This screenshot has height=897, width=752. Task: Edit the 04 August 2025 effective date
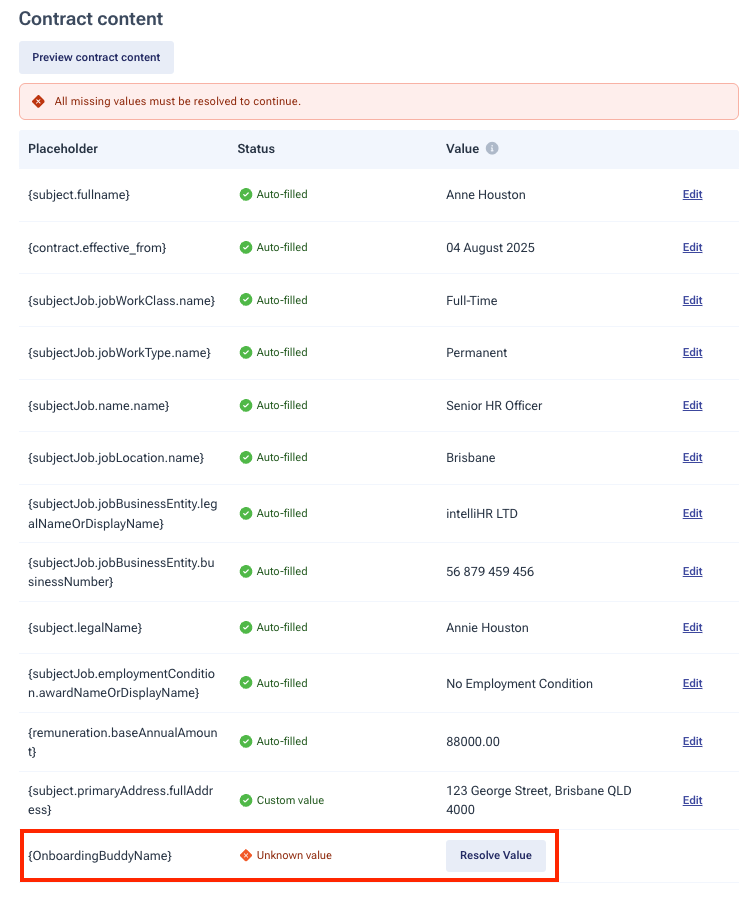(692, 248)
